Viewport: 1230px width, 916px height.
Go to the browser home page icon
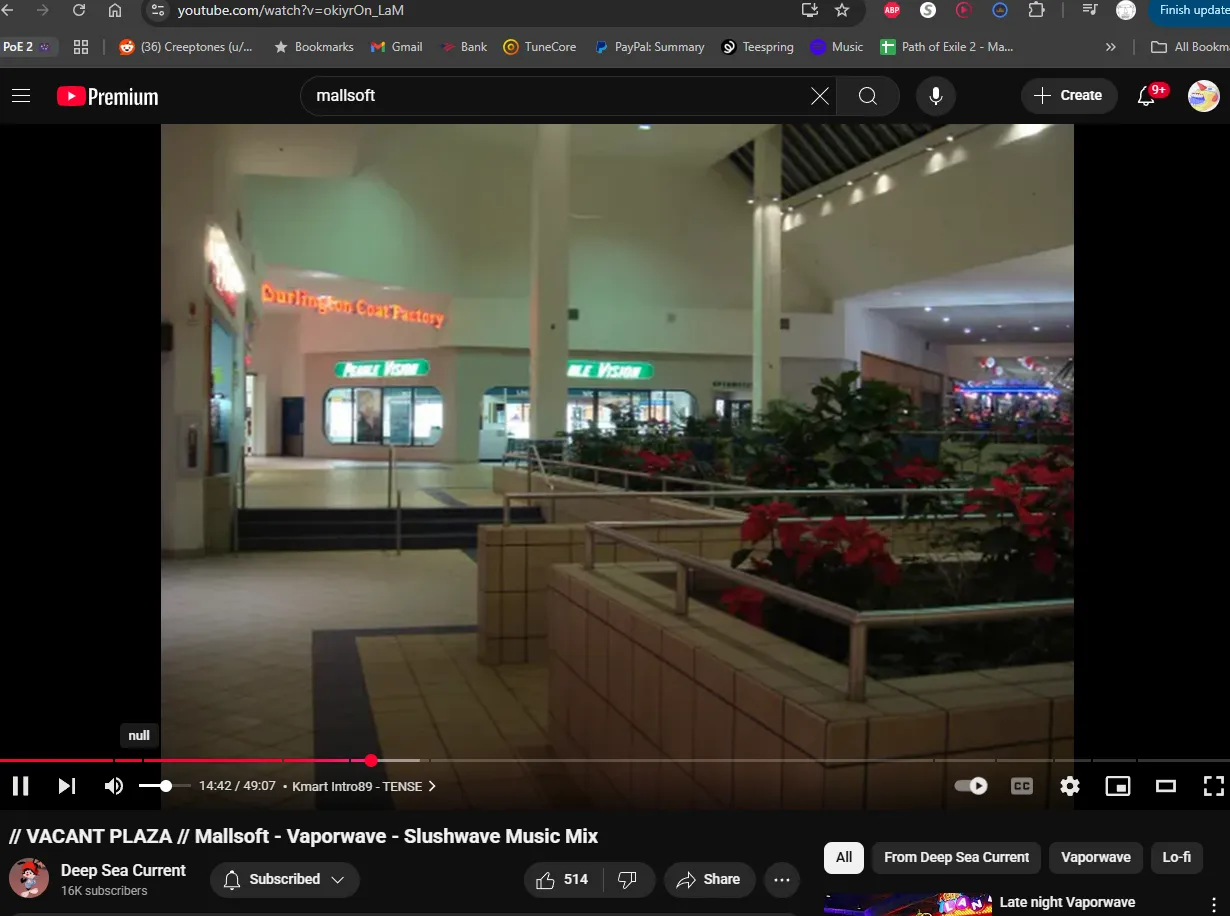(115, 10)
